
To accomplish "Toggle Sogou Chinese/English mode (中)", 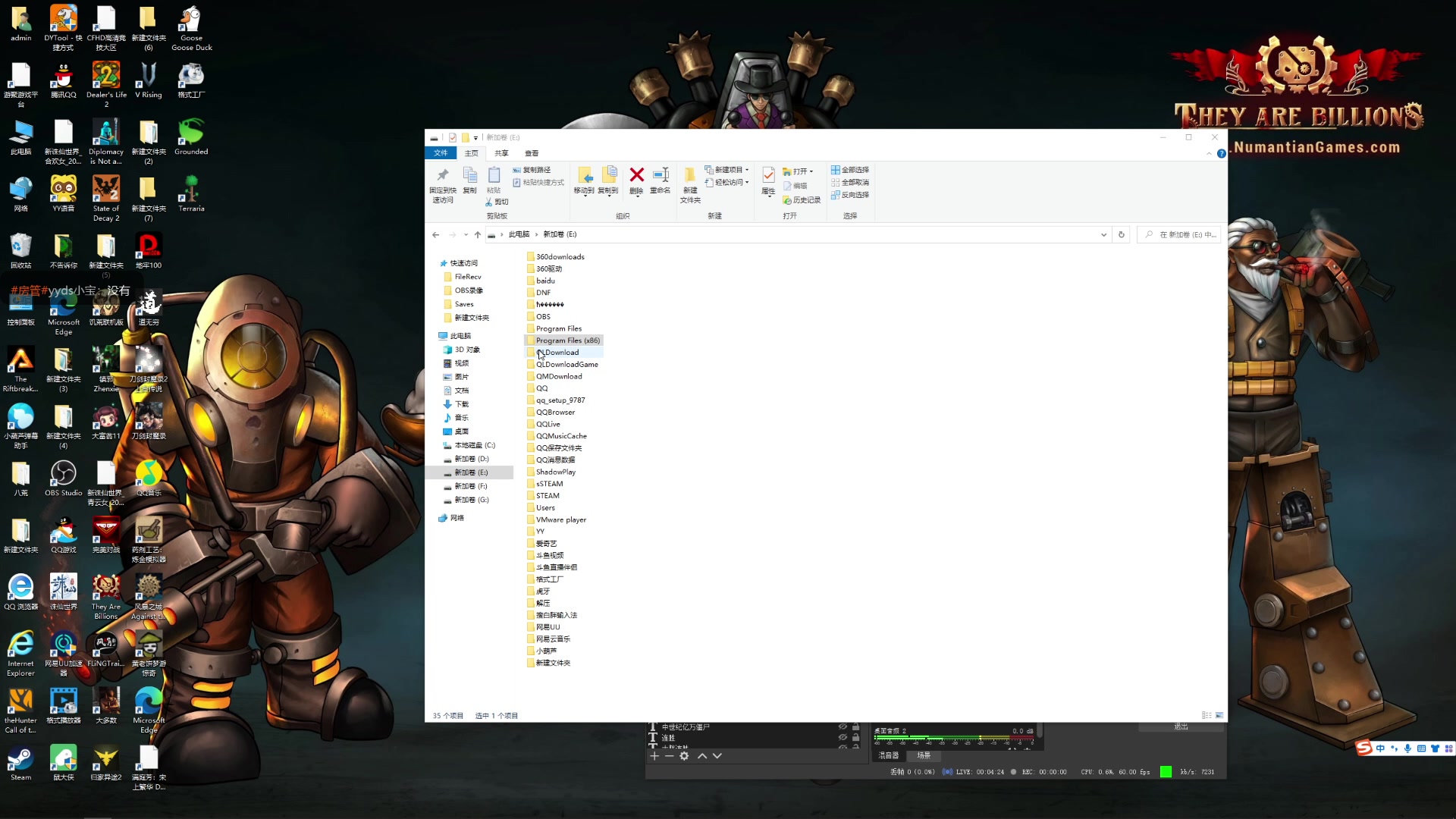I will 1380,748.
